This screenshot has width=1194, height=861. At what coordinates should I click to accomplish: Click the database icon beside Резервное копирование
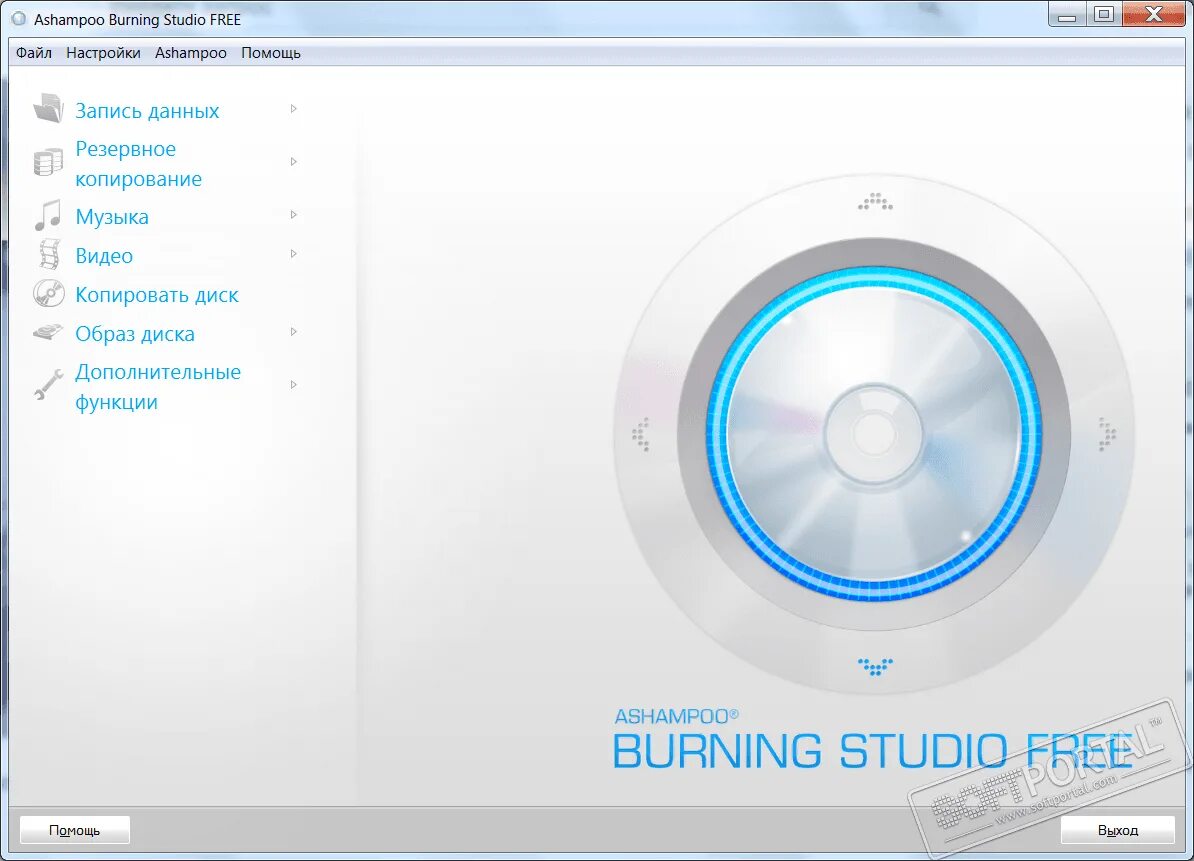[x=48, y=162]
